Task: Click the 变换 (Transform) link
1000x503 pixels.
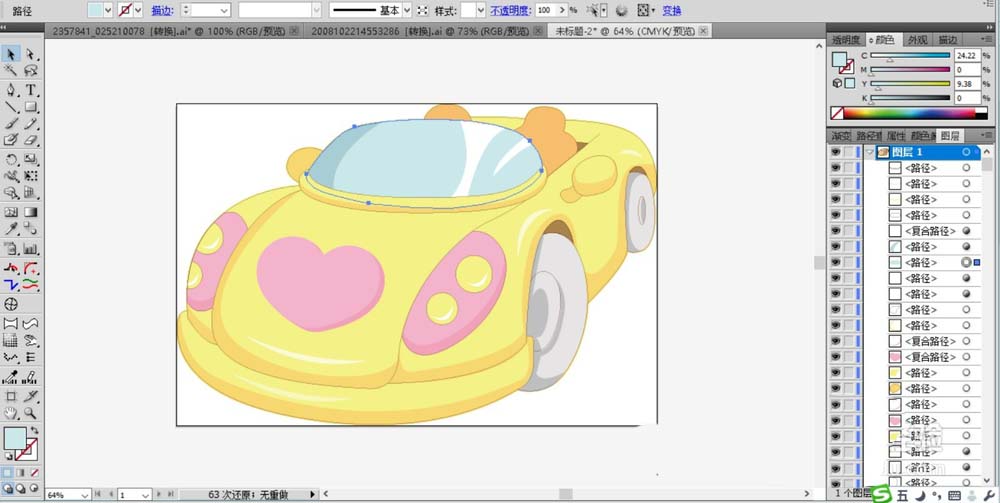Action: tap(672, 10)
